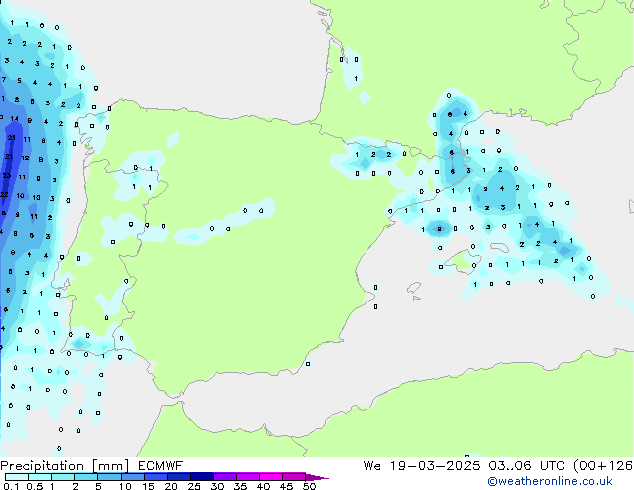Select the legend swatch between 5 and 10
The width and height of the screenshot is (634, 490).
tap(109, 477)
